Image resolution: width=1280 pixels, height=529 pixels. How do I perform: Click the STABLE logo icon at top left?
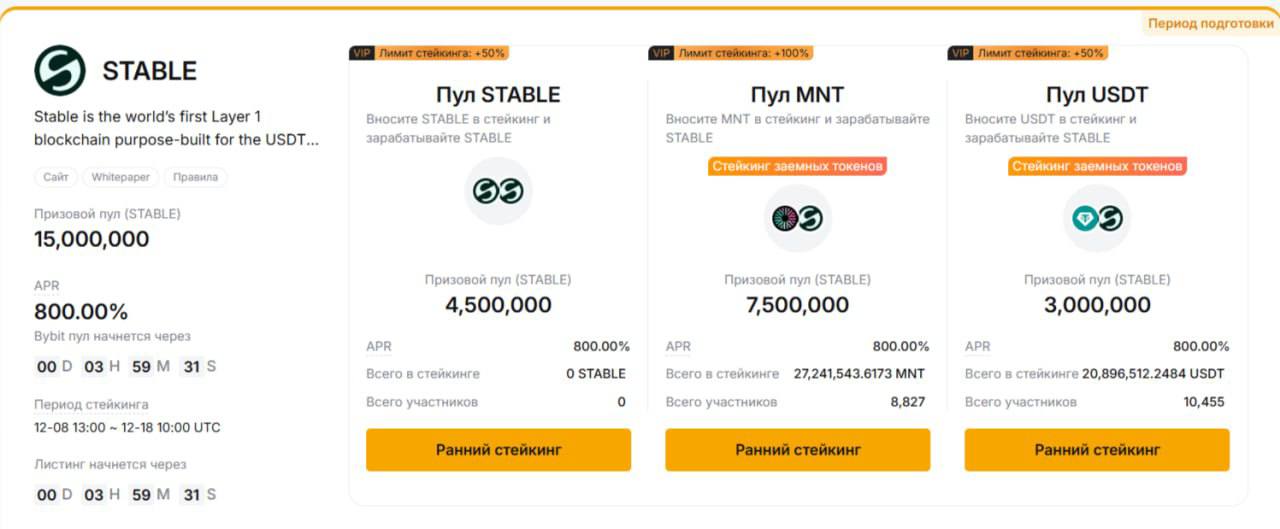click(60, 70)
